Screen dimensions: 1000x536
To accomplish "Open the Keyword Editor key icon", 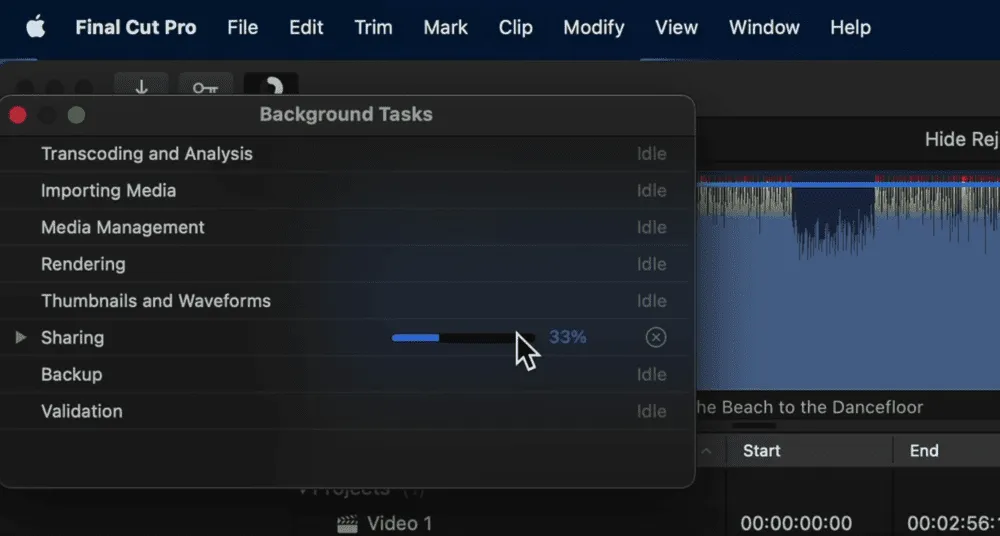I will [205, 87].
